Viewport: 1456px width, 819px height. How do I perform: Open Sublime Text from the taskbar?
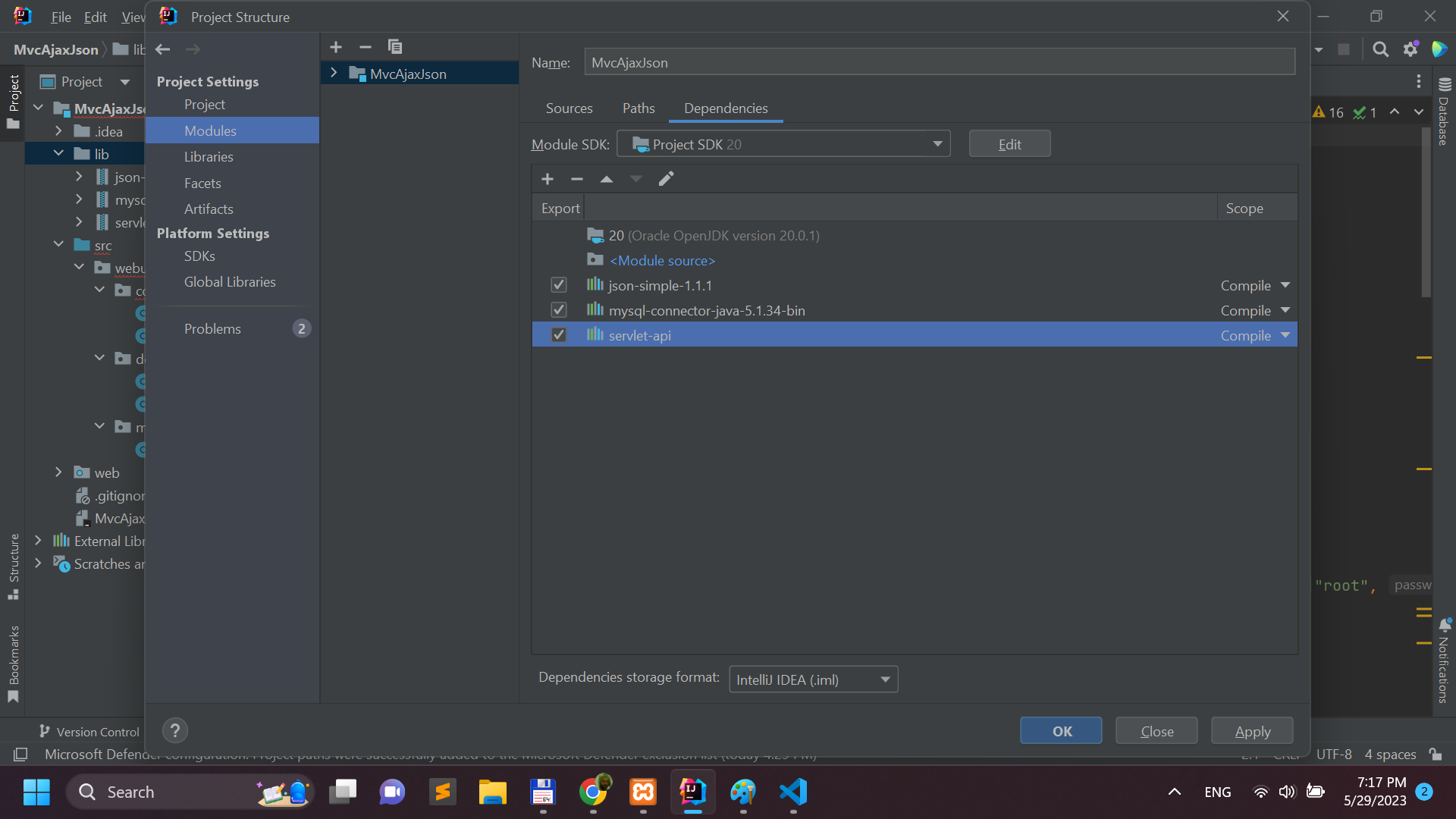click(442, 792)
